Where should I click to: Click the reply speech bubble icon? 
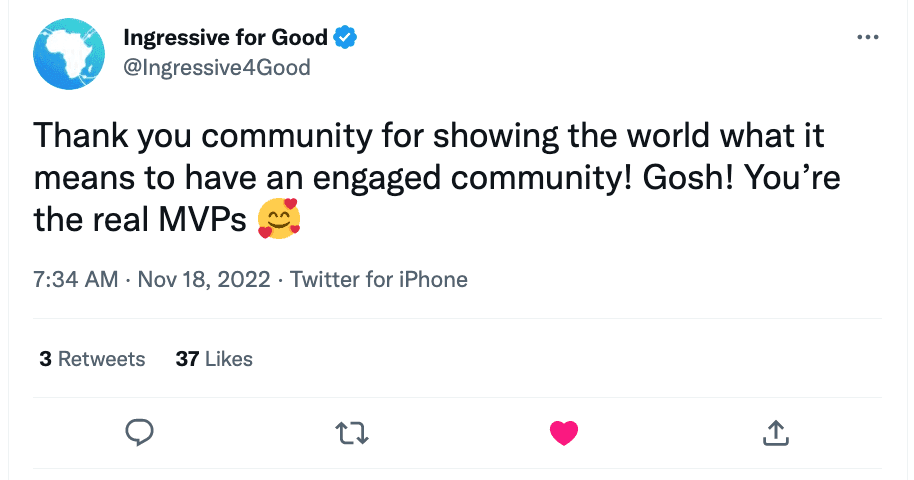[x=139, y=432]
